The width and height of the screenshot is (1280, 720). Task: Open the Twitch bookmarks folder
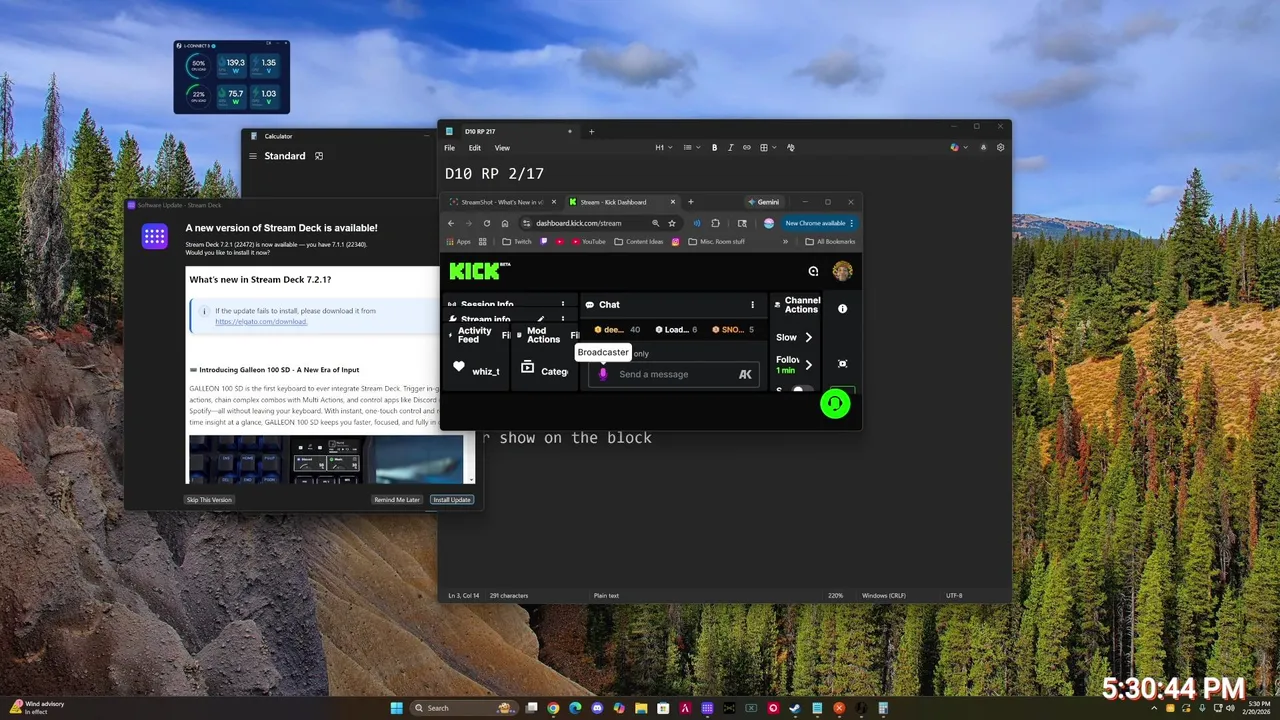517,241
